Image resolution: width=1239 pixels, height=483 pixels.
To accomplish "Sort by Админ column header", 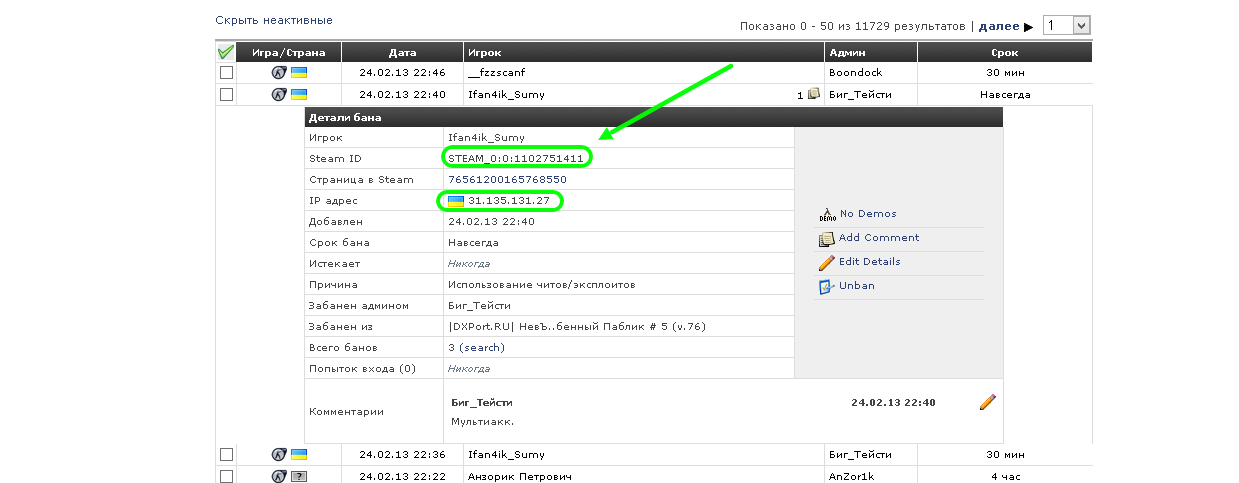I will 871,52.
